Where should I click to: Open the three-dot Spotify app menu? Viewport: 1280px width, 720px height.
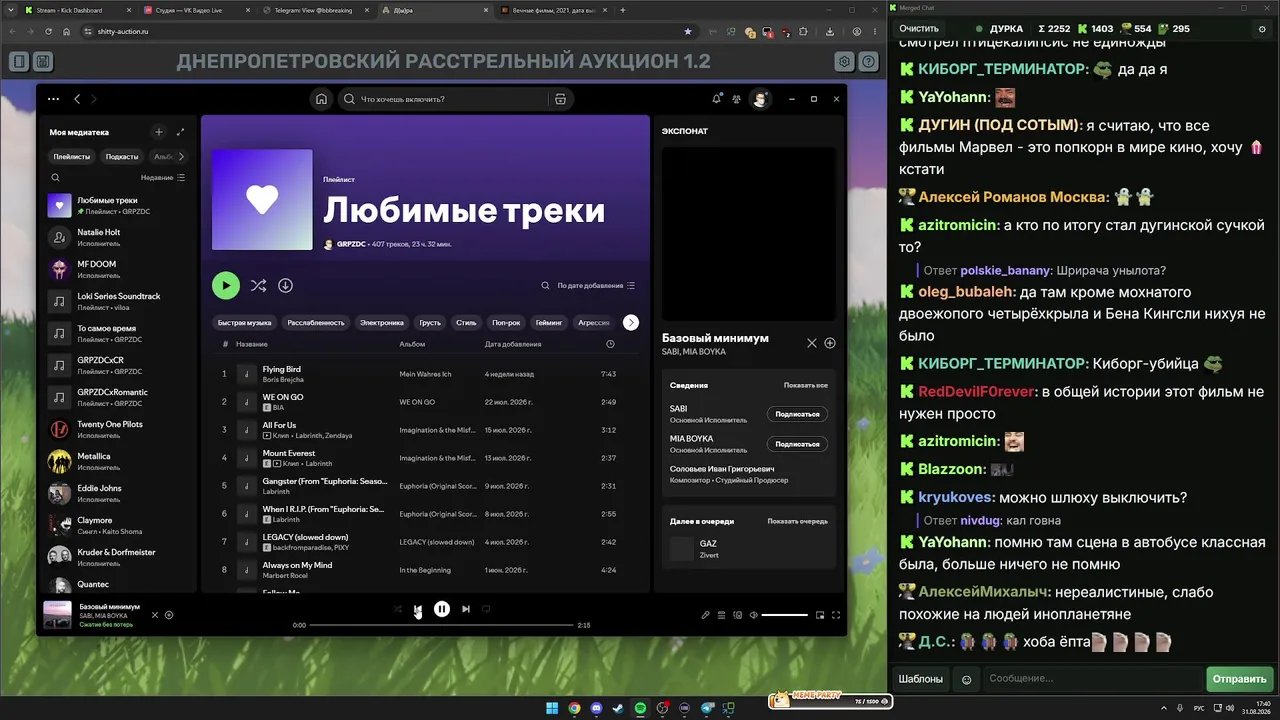coord(53,99)
